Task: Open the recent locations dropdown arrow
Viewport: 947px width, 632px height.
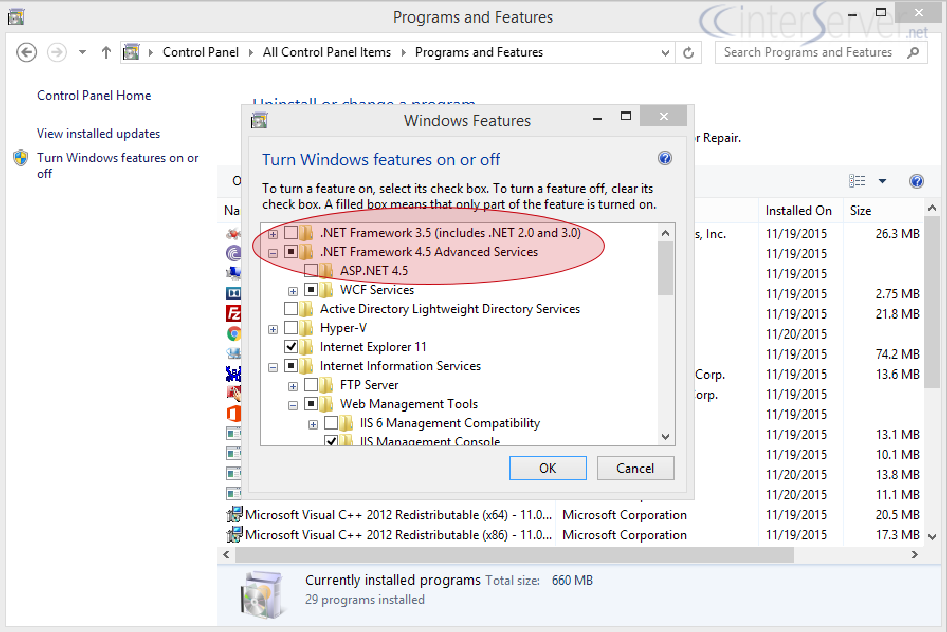Action: [82, 53]
